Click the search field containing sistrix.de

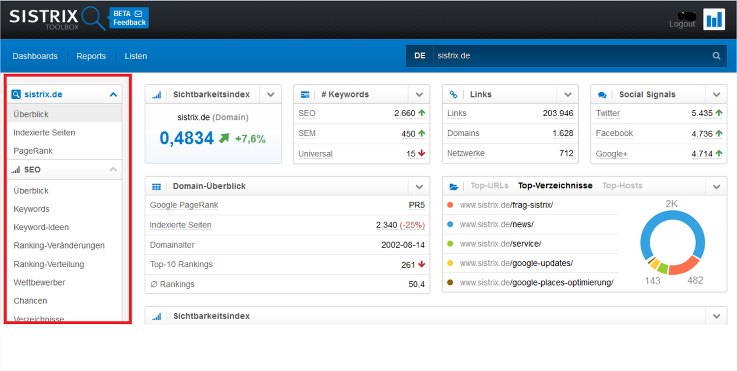click(x=570, y=55)
